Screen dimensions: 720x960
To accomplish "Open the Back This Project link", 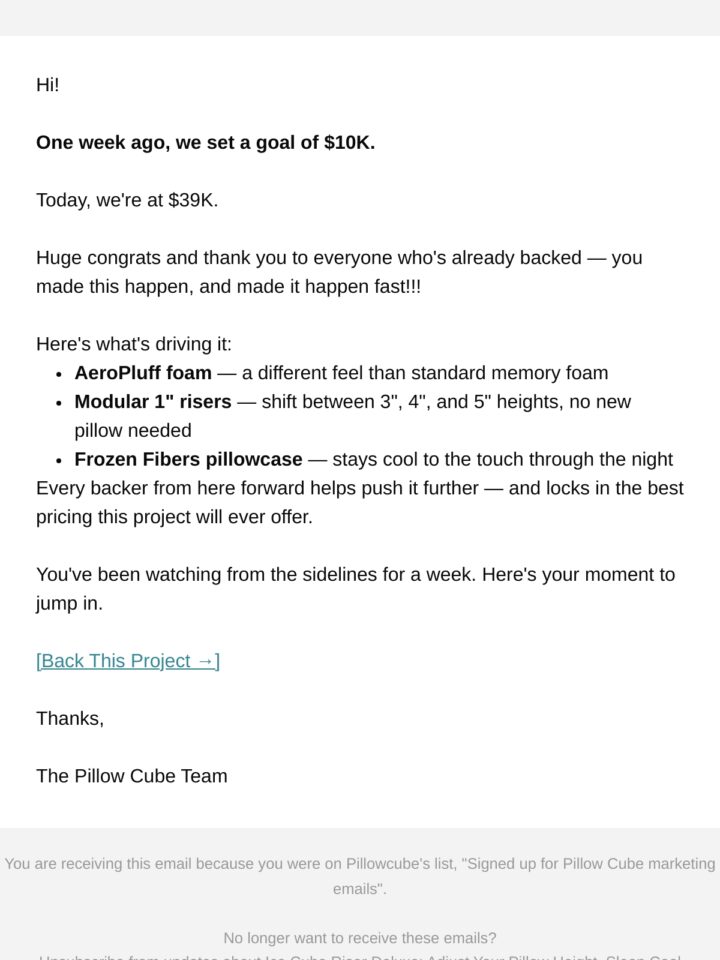I will click(127, 661).
